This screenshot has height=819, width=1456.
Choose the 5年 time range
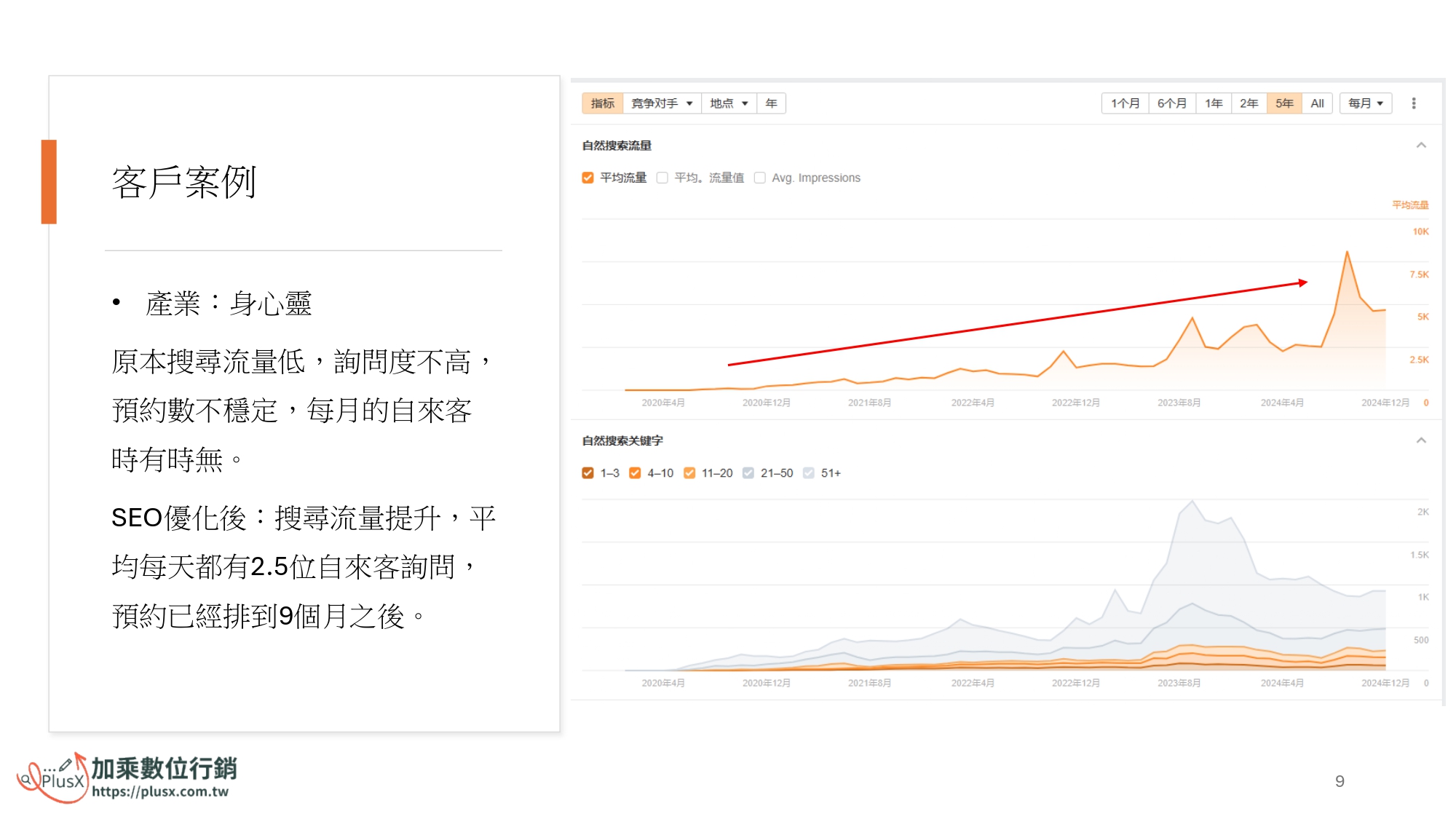[1284, 103]
